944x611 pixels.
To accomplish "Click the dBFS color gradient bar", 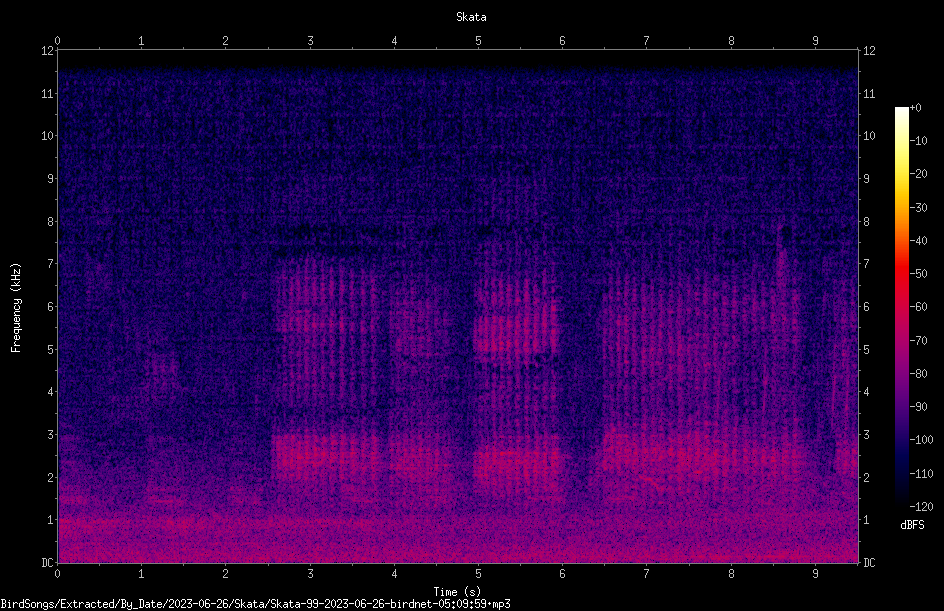I will pyautogui.click(x=901, y=307).
